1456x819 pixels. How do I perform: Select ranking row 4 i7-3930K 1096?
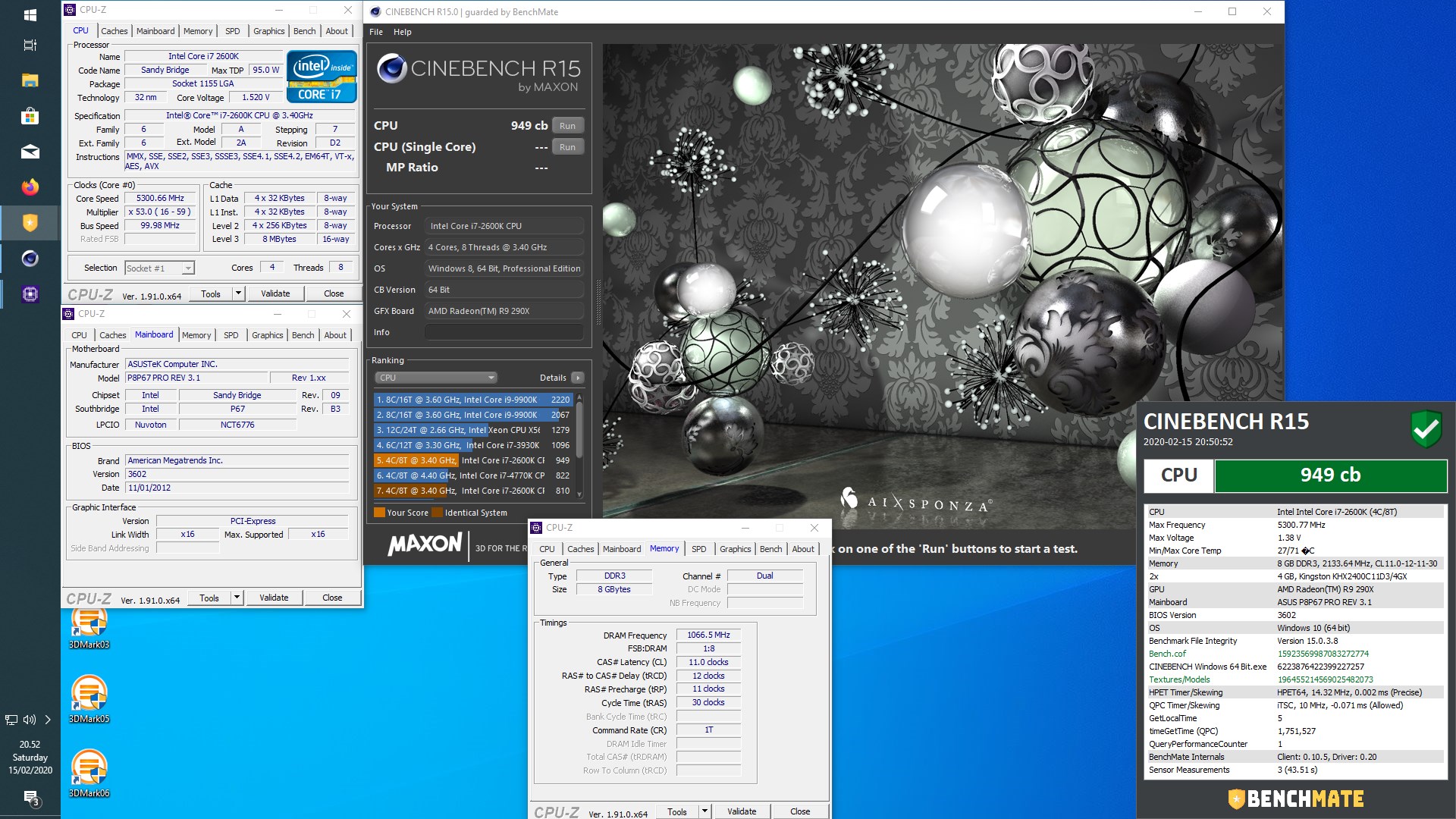tap(472, 445)
